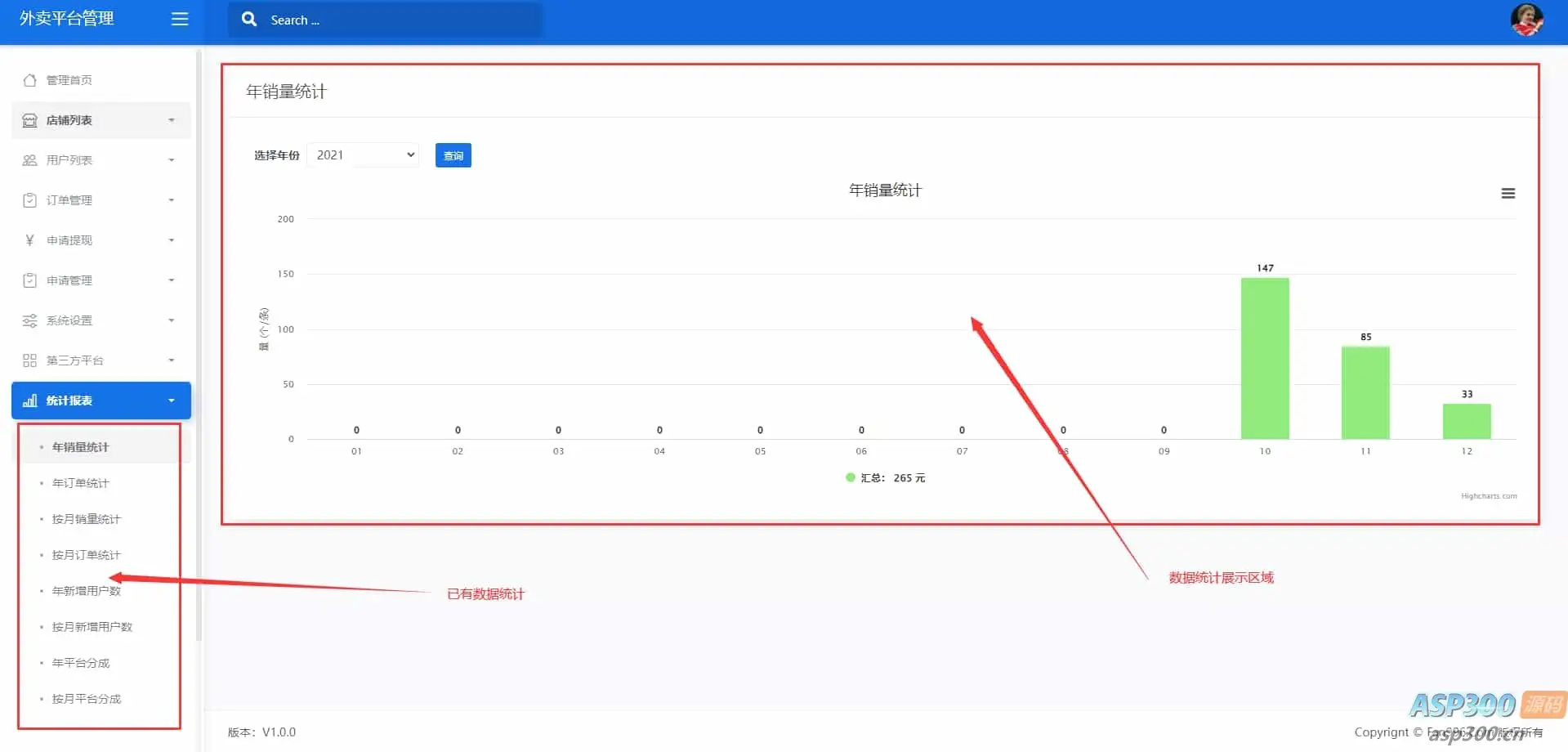Click the 第三方平台 grid icon
This screenshot has width=1568, height=752.
[x=30, y=360]
